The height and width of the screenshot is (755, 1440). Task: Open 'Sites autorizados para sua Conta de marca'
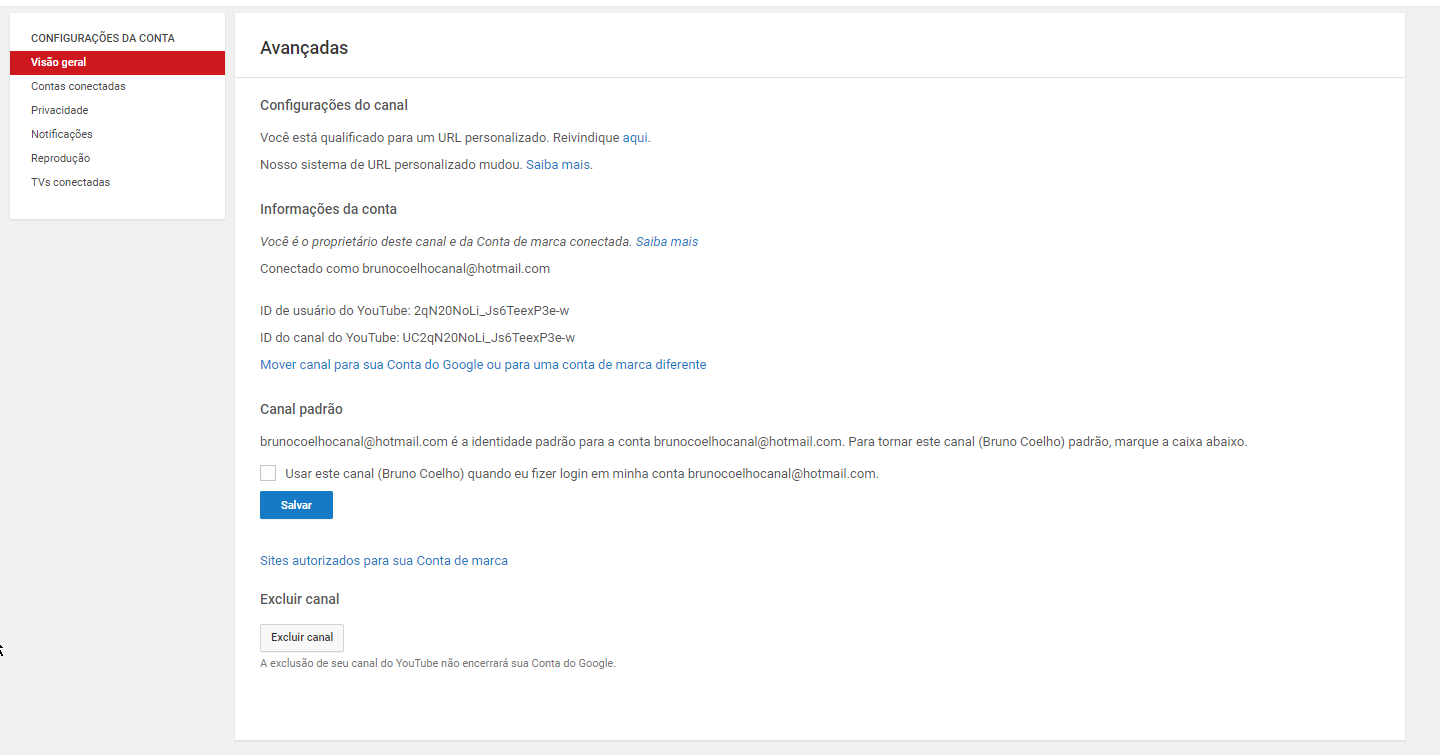384,561
